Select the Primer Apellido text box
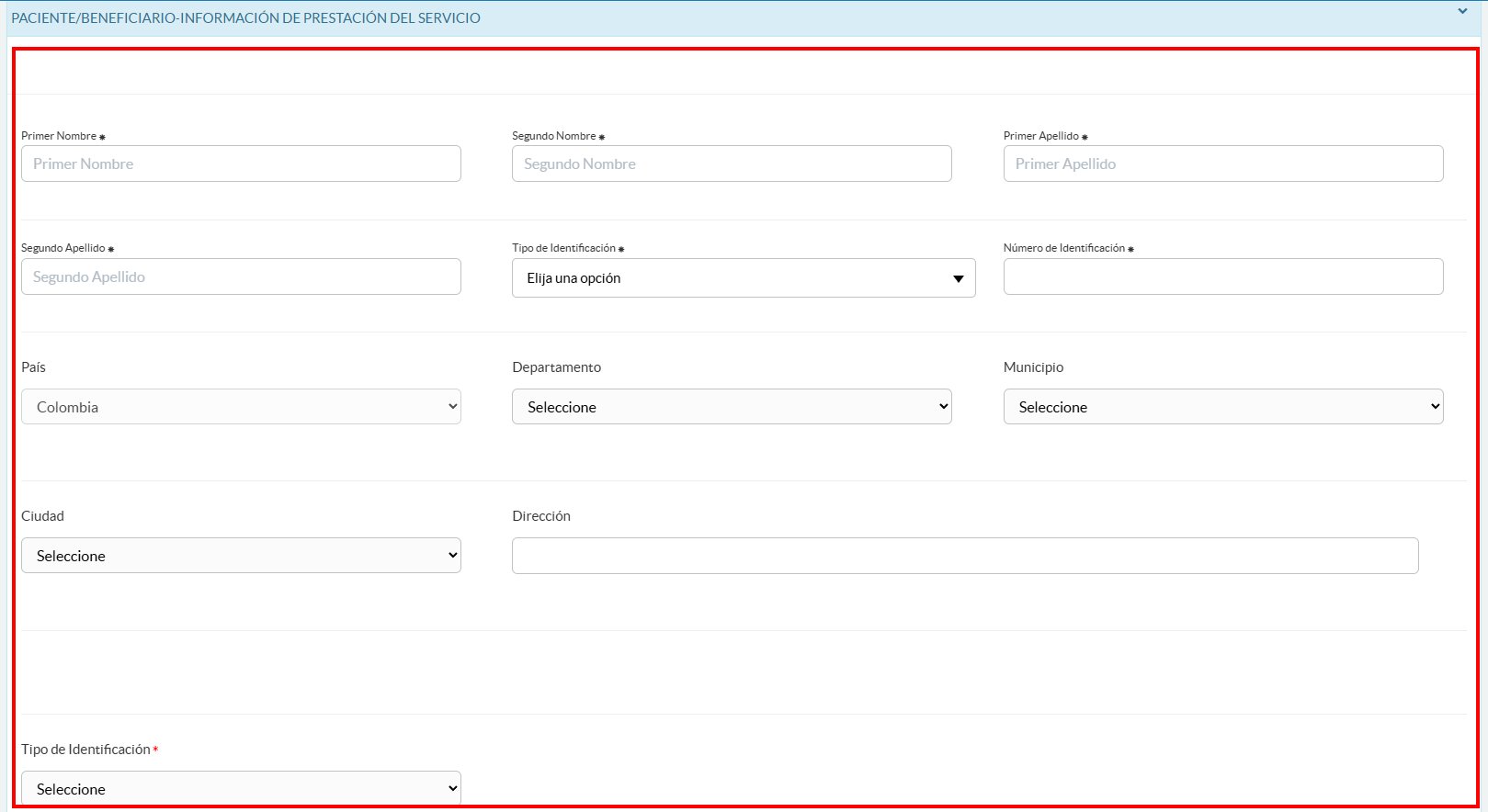 click(1222, 164)
